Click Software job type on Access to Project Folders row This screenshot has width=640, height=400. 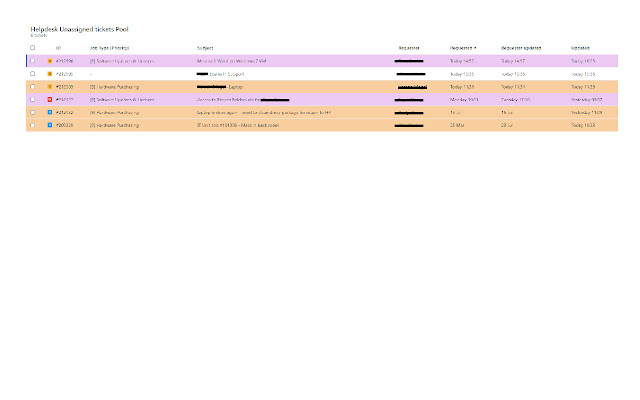point(122,100)
